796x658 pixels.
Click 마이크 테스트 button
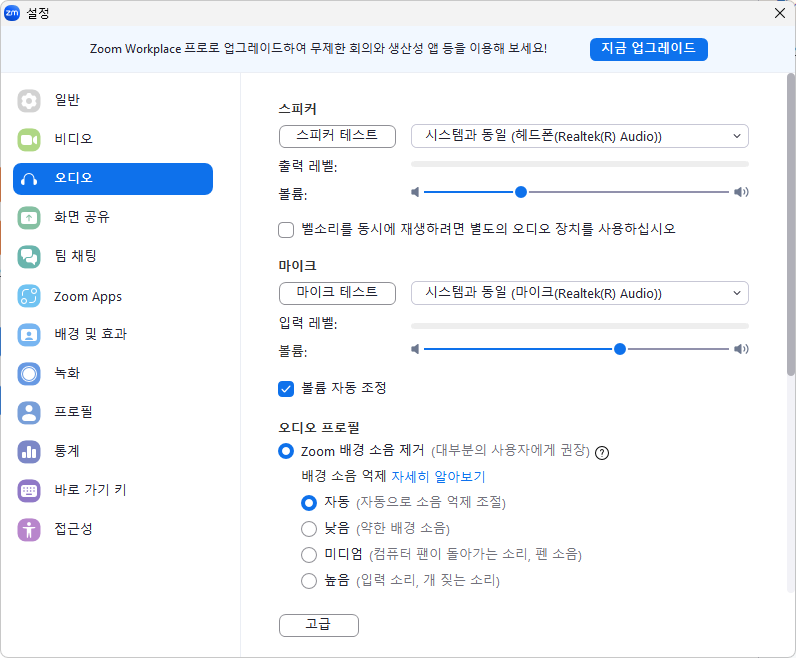(x=337, y=293)
